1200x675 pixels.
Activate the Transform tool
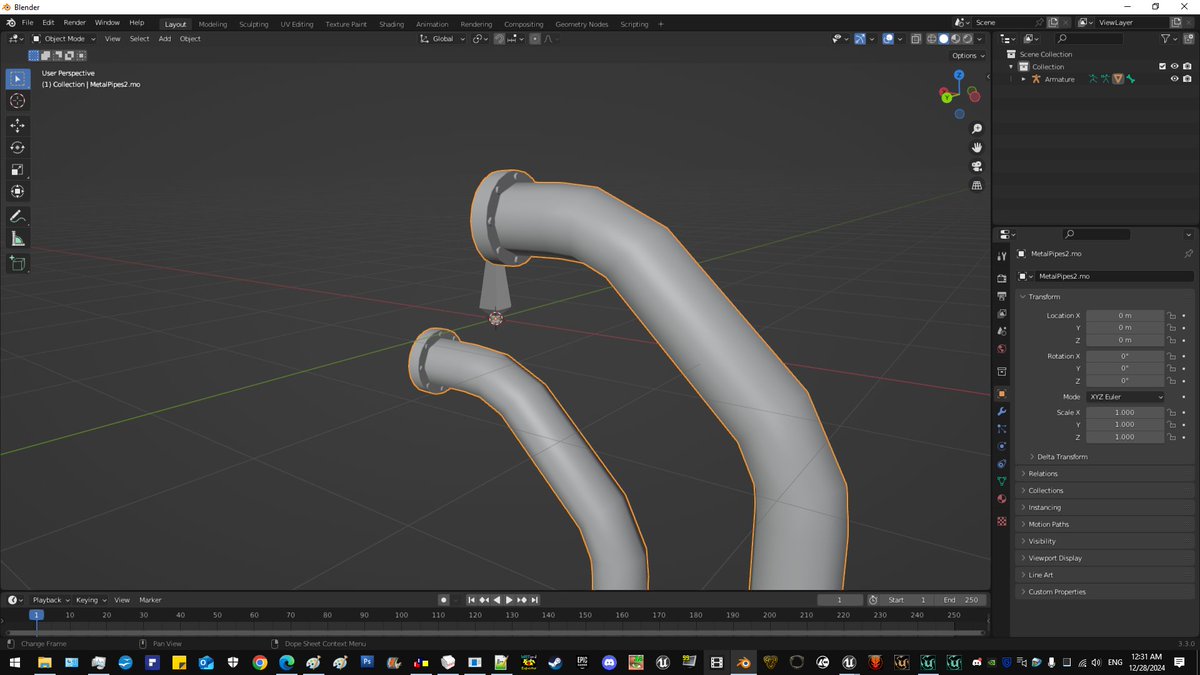pyautogui.click(x=17, y=191)
